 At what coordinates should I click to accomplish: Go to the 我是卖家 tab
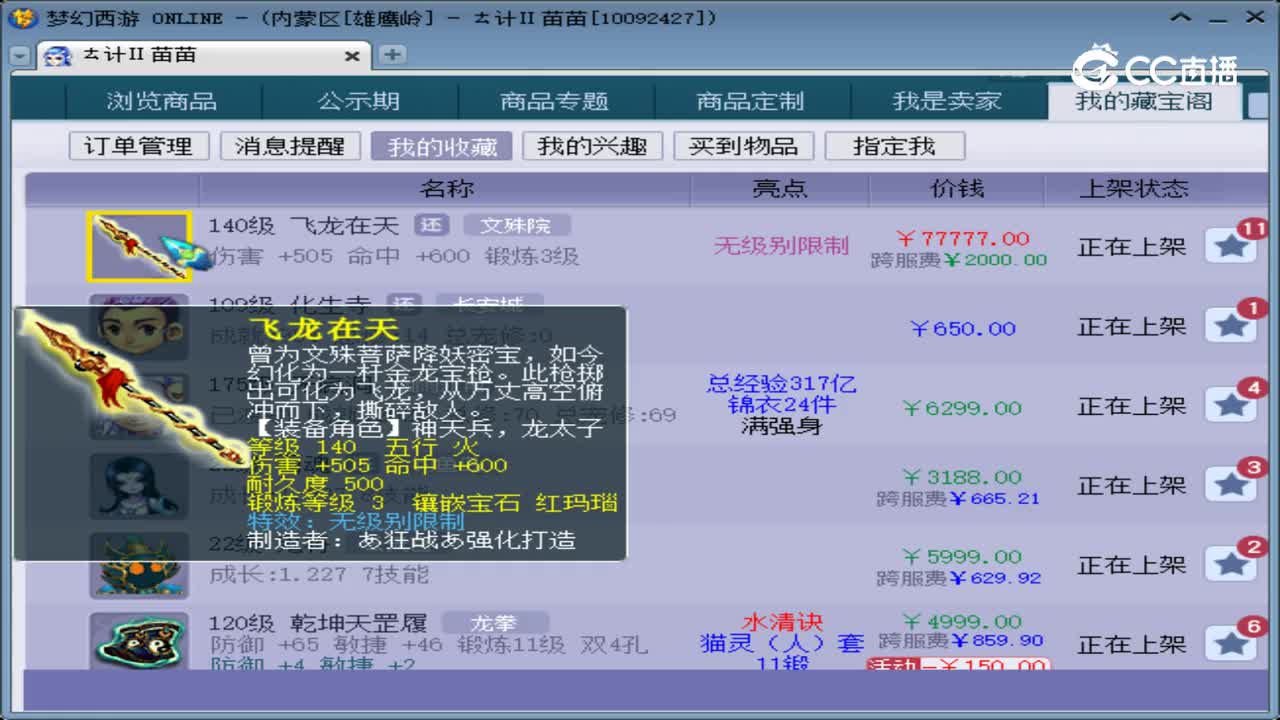pos(946,101)
